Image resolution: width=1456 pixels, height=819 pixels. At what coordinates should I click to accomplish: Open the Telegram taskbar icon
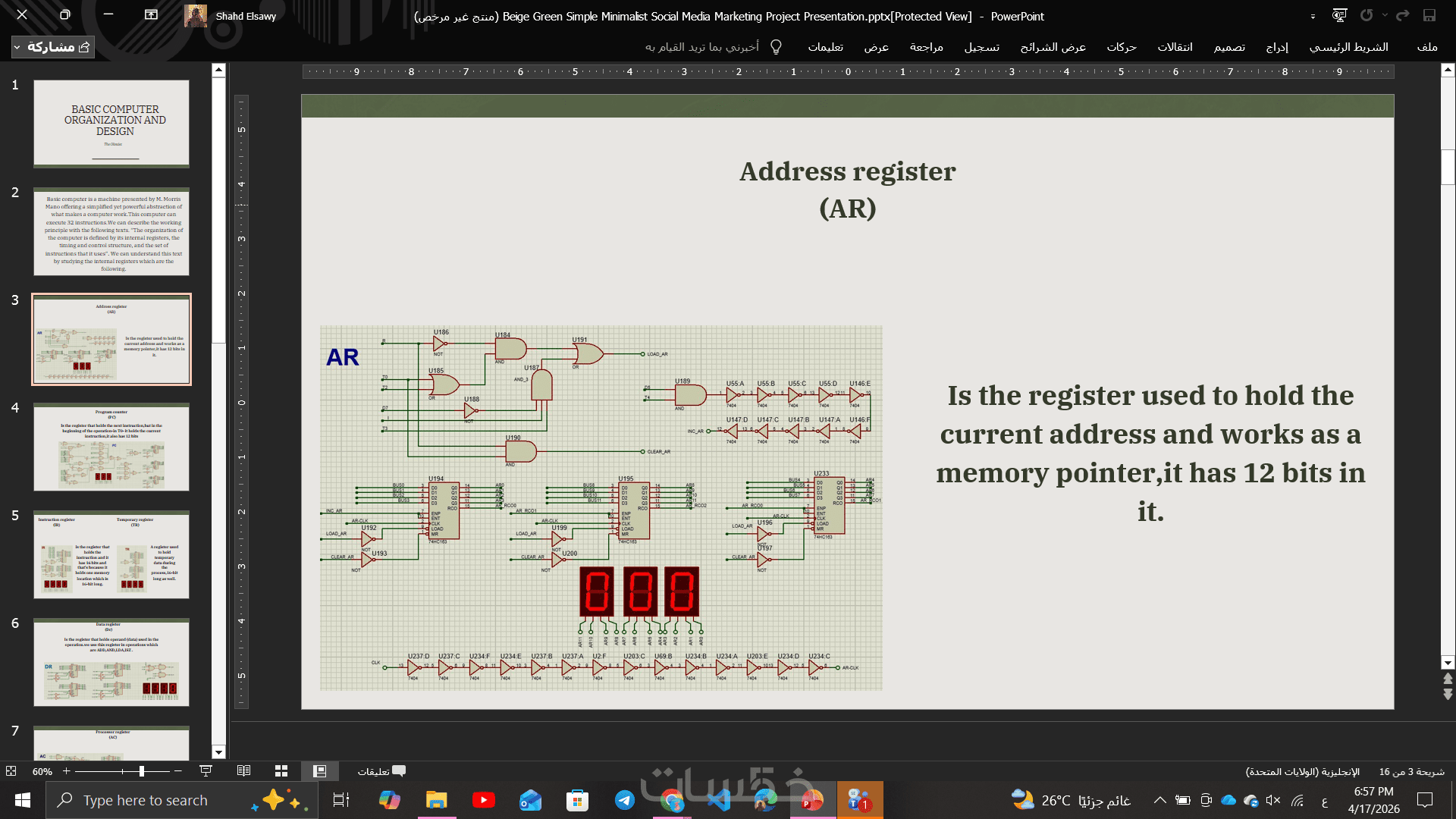click(x=624, y=800)
